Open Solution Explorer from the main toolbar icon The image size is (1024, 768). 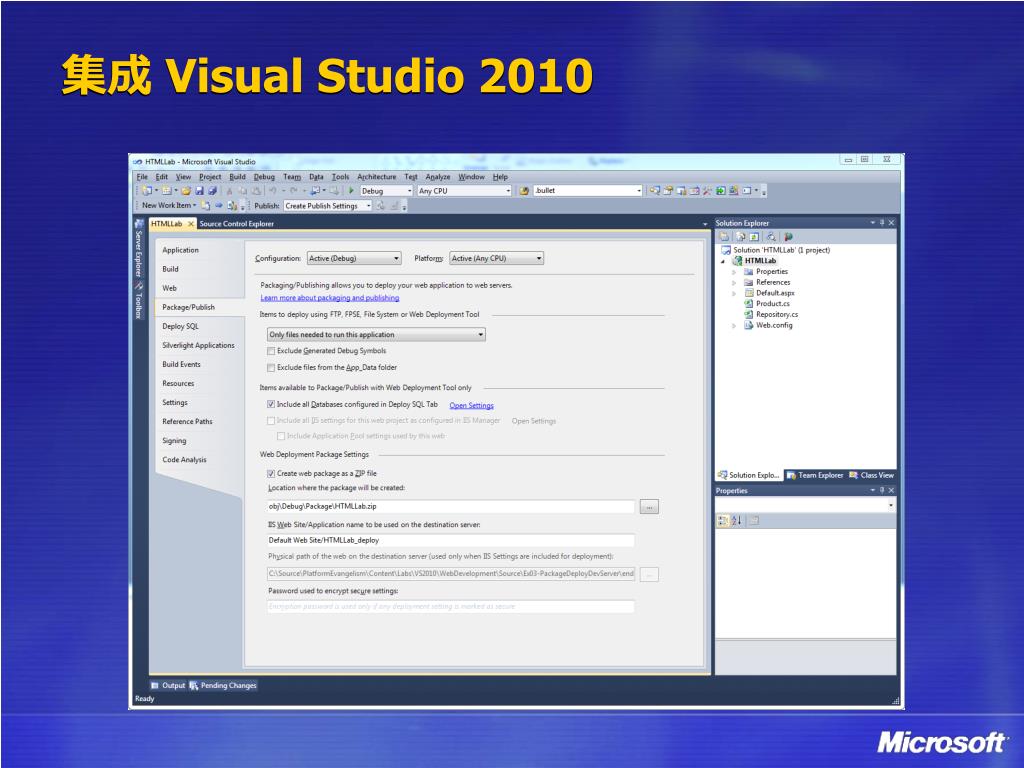(654, 191)
